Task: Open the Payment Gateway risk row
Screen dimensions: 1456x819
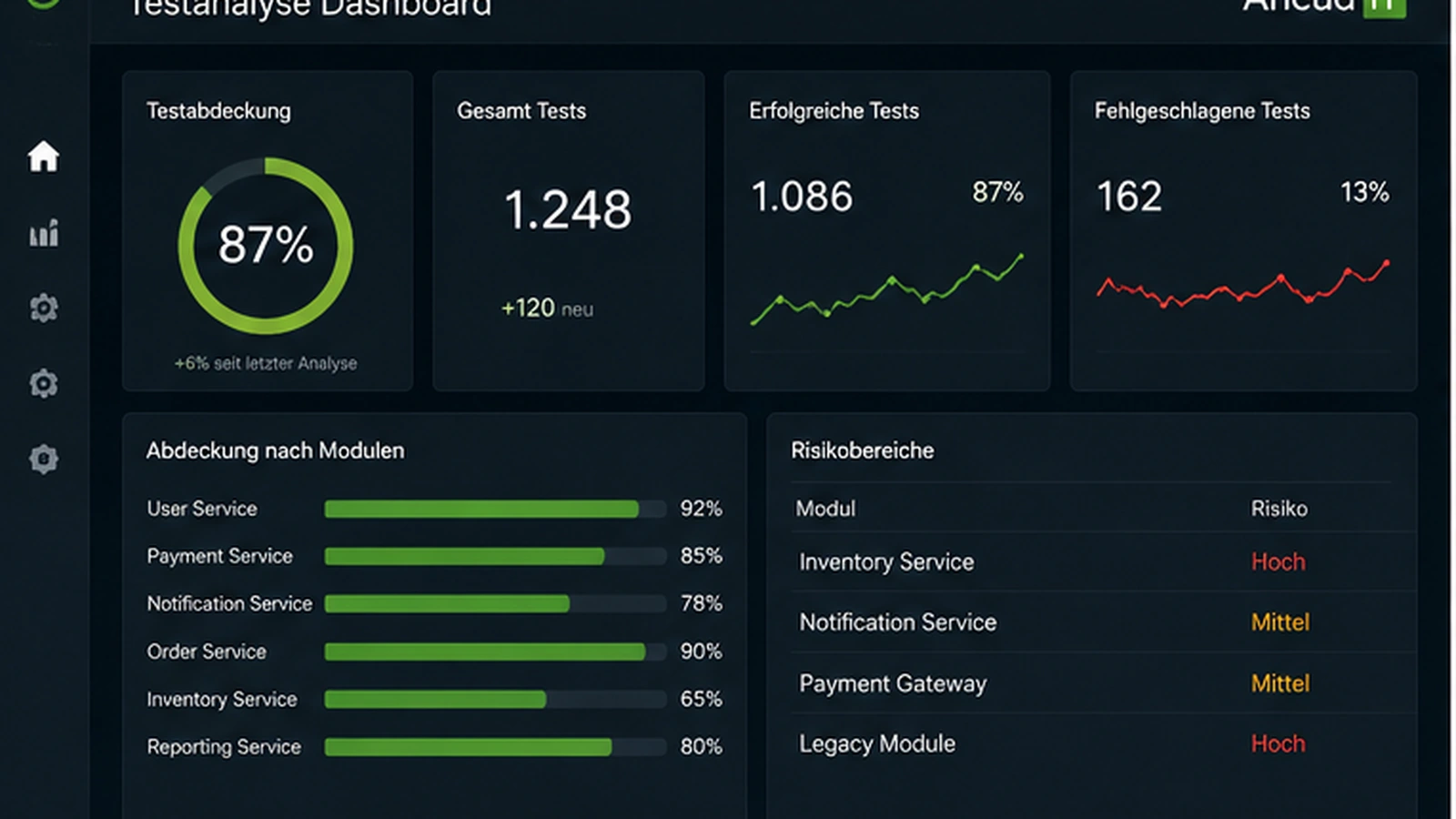Action: click(1103, 683)
